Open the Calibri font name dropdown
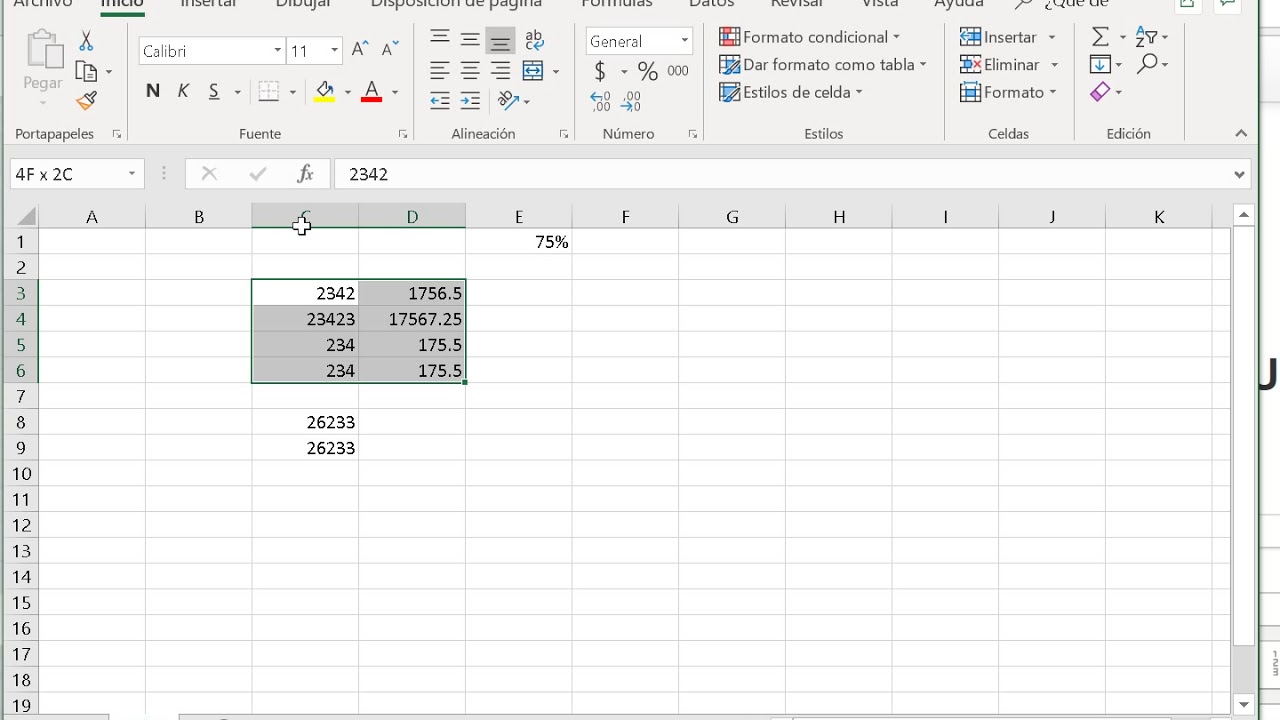Viewport: 1280px width, 720px height. coord(277,50)
